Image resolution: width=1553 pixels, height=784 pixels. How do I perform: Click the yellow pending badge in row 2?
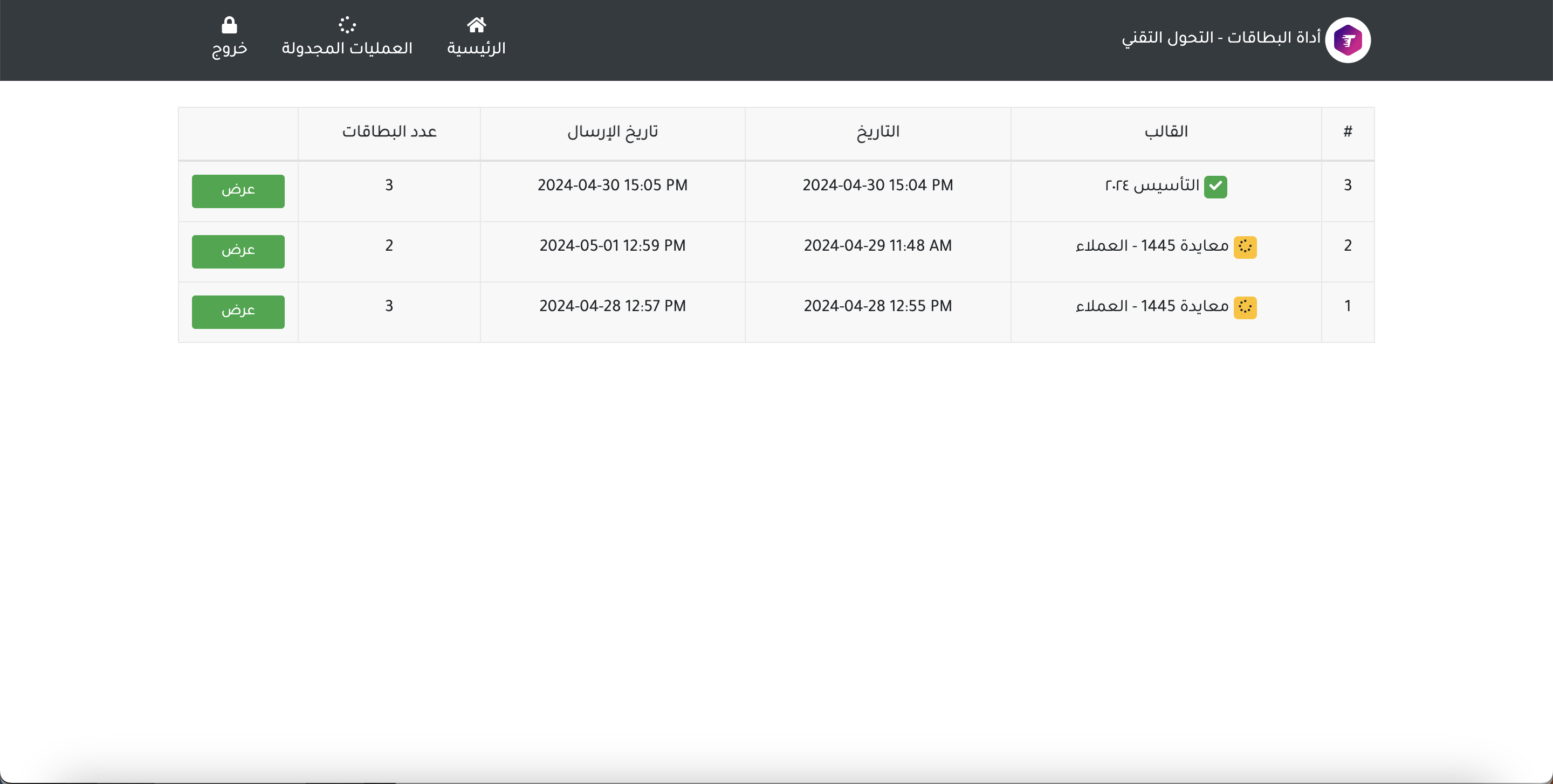point(1245,246)
